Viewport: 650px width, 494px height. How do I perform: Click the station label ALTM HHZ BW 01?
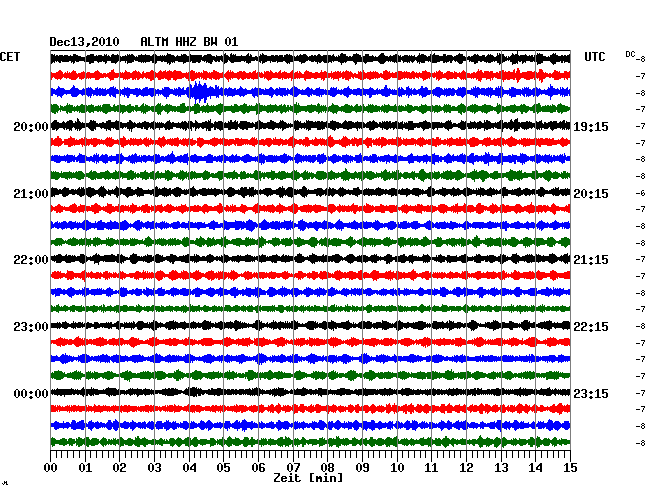(189, 42)
